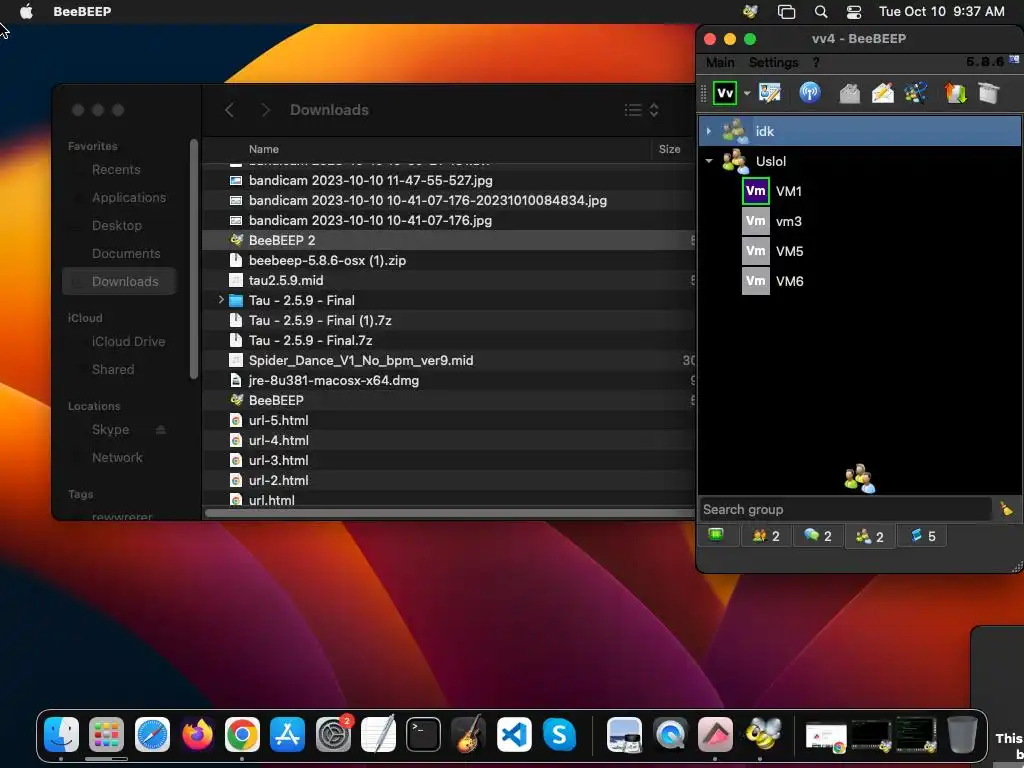Switch to the green screen home tab
1024x768 pixels.
click(x=716, y=536)
